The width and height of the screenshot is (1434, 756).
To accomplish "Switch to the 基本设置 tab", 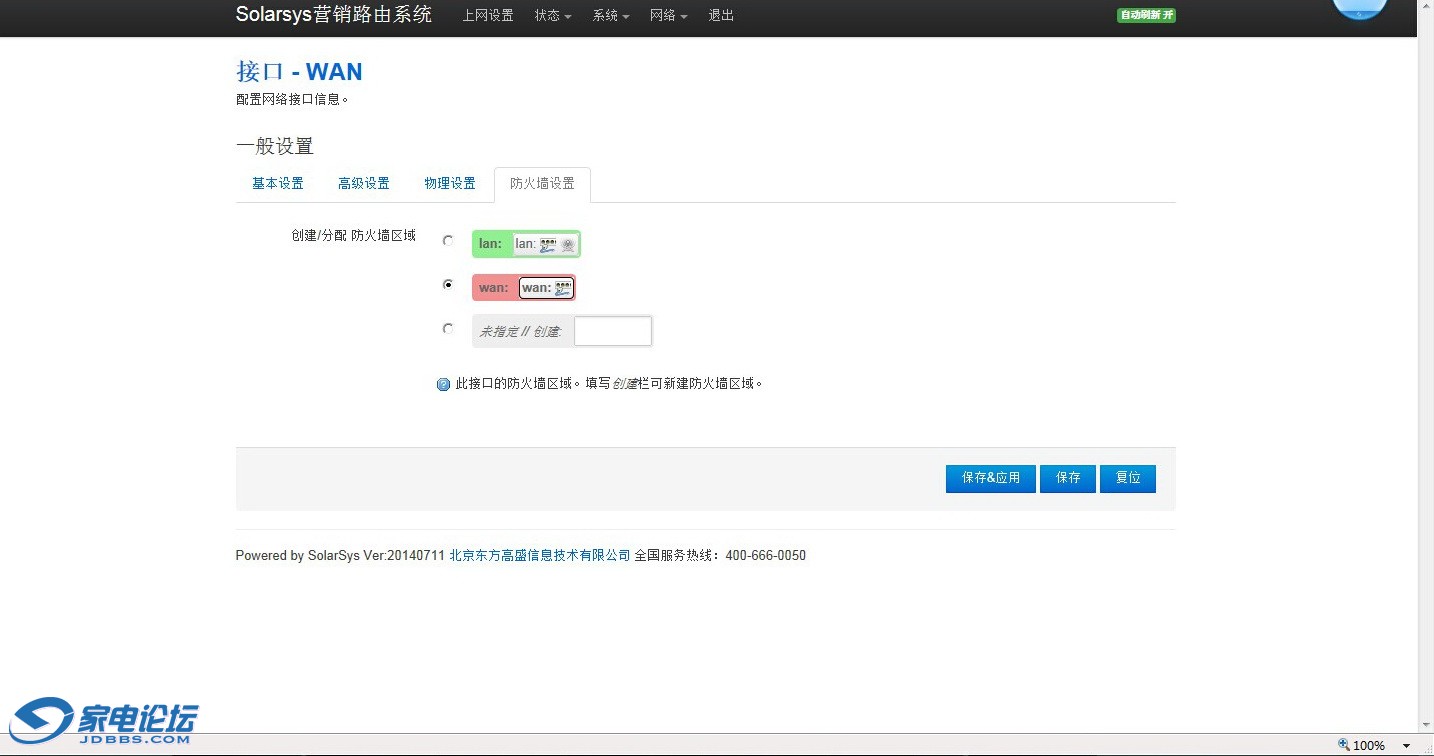I will tap(278, 184).
